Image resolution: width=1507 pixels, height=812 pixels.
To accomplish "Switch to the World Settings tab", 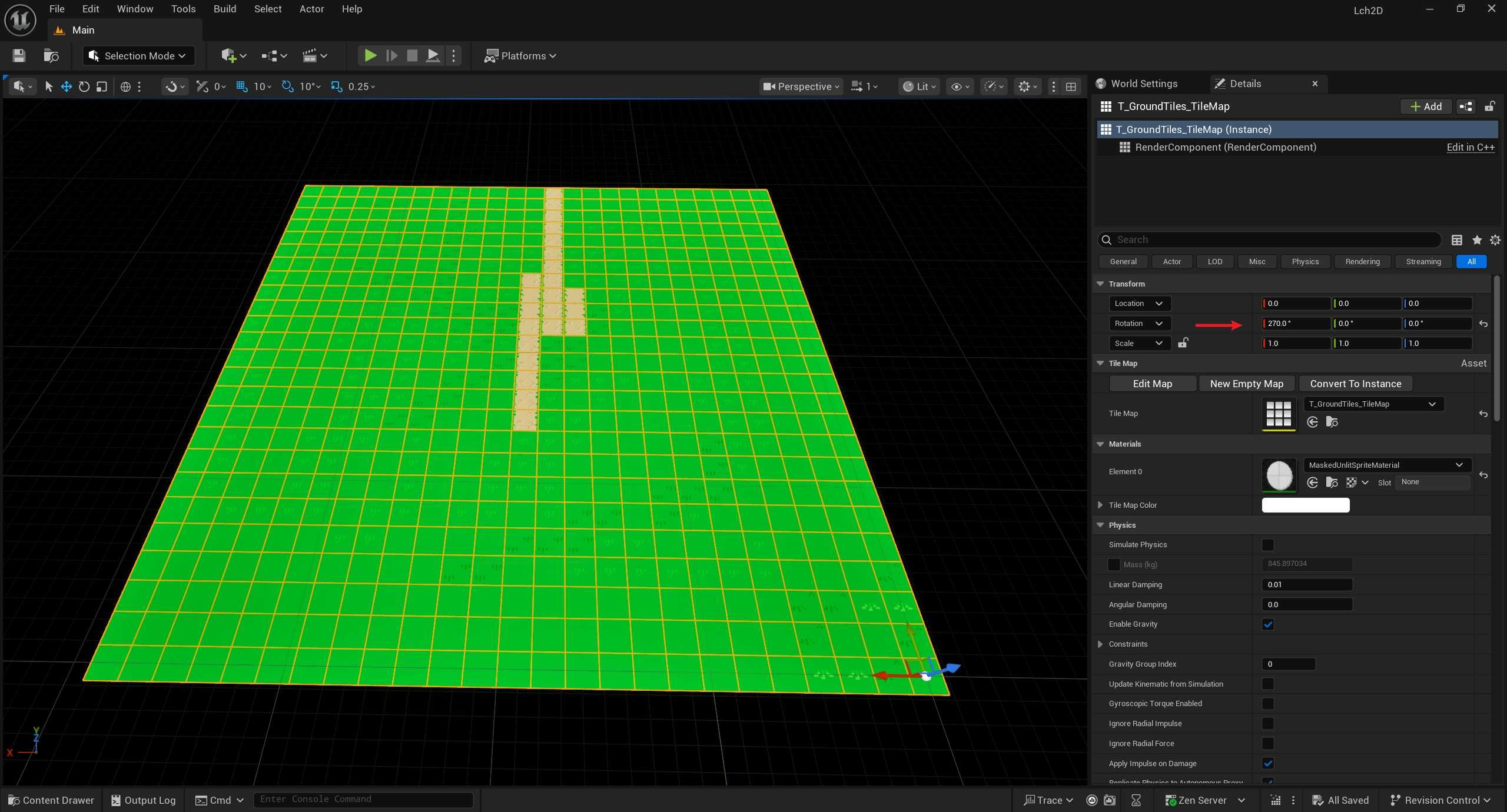I will 1143,84.
